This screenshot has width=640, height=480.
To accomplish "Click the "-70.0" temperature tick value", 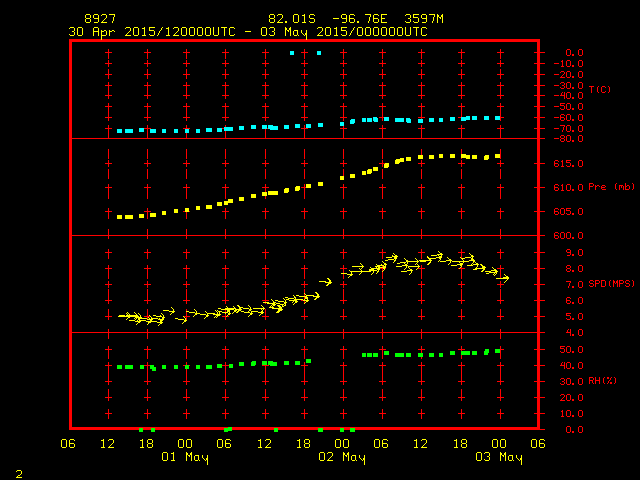I will click(569, 129).
